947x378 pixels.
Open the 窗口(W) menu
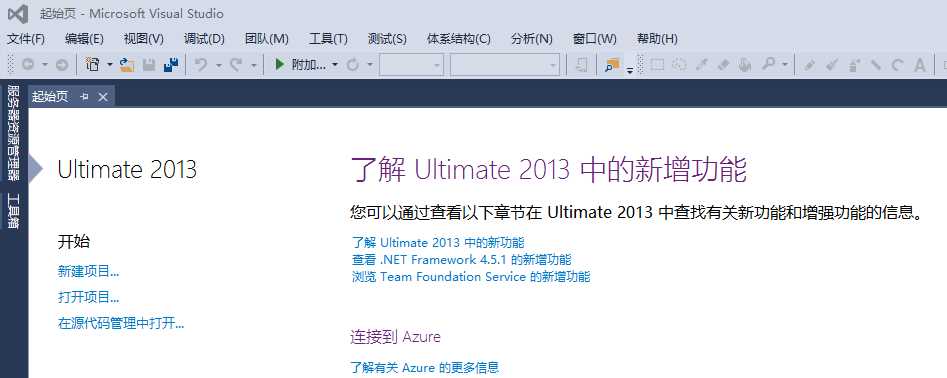(595, 39)
